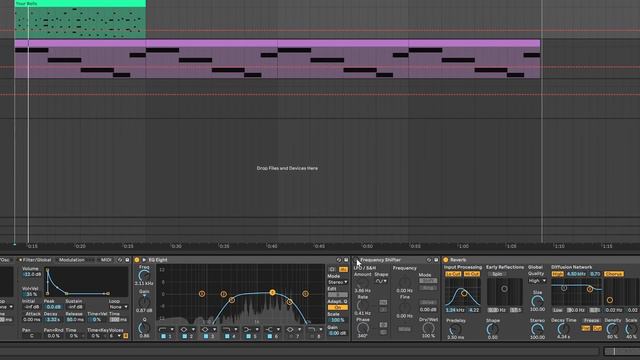Select EQ filter point 3 on the curve
This screenshot has height=360, width=640.
pos(232,300)
